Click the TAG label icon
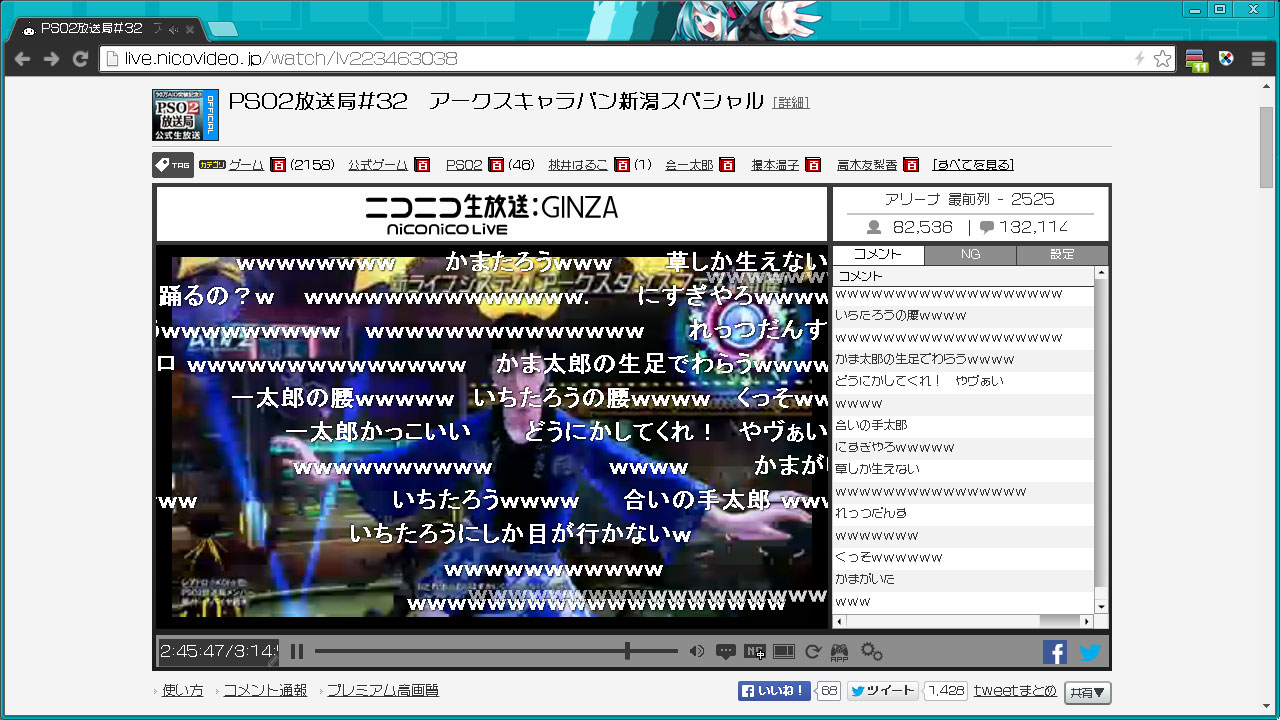 pyautogui.click(x=173, y=165)
